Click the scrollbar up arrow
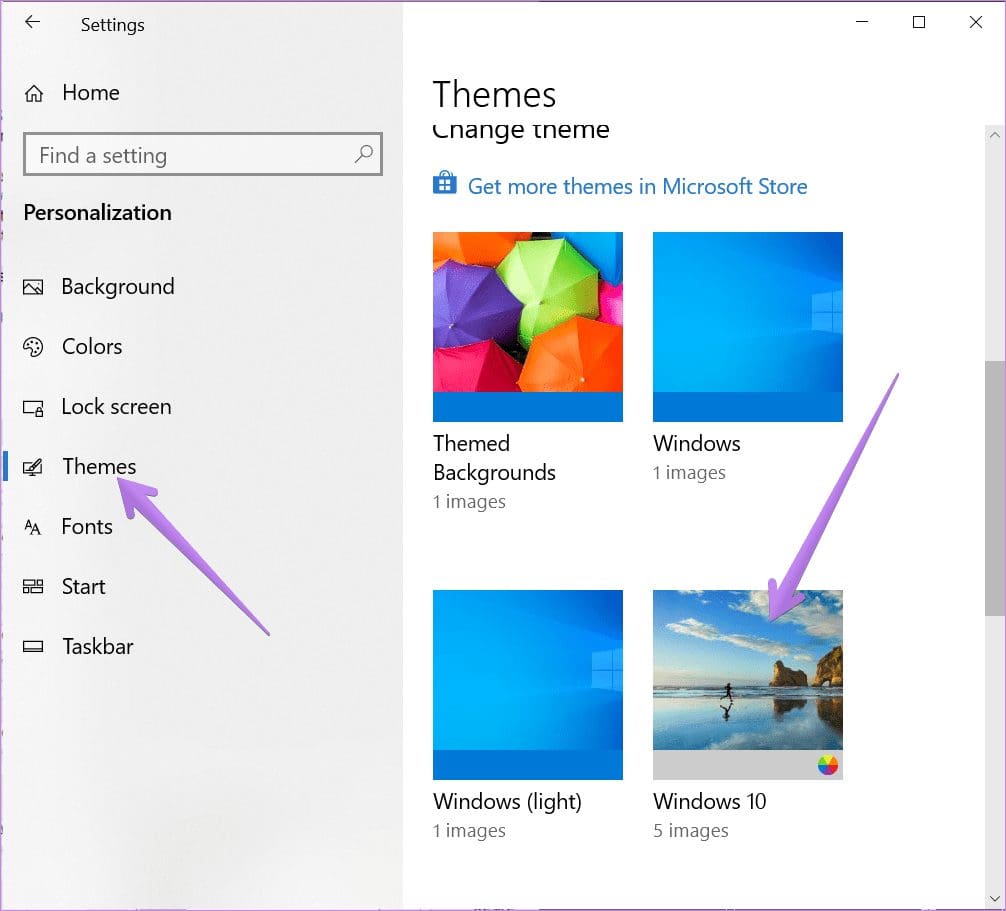The image size is (1006, 911). tap(994, 135)
